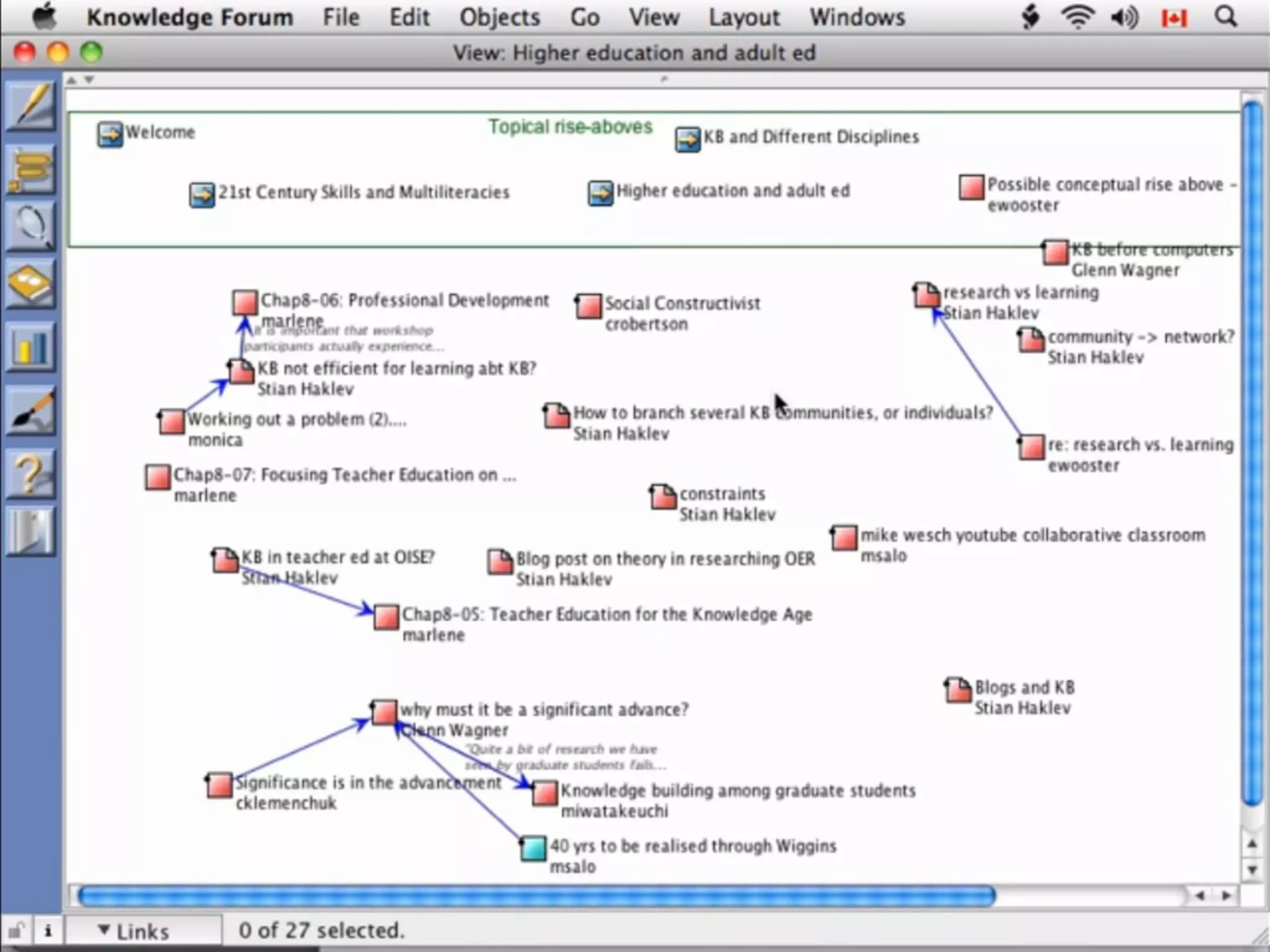Open Spotlight search in menu bar
The width and height of the screenshot is (1270, 952).
click(1225, 17)
